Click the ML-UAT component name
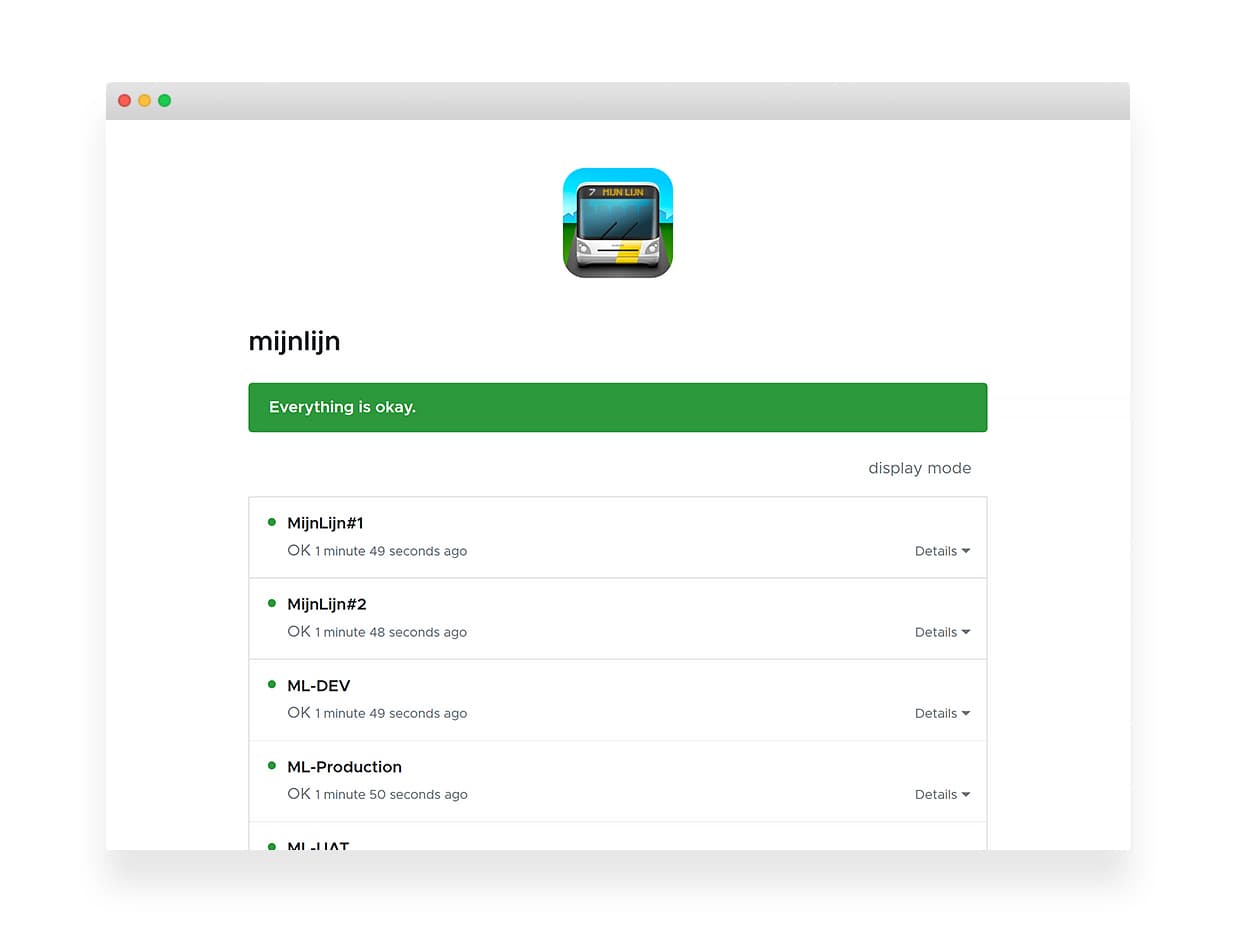Screen dimensions: 1236x932 click(x=317, y=846)
